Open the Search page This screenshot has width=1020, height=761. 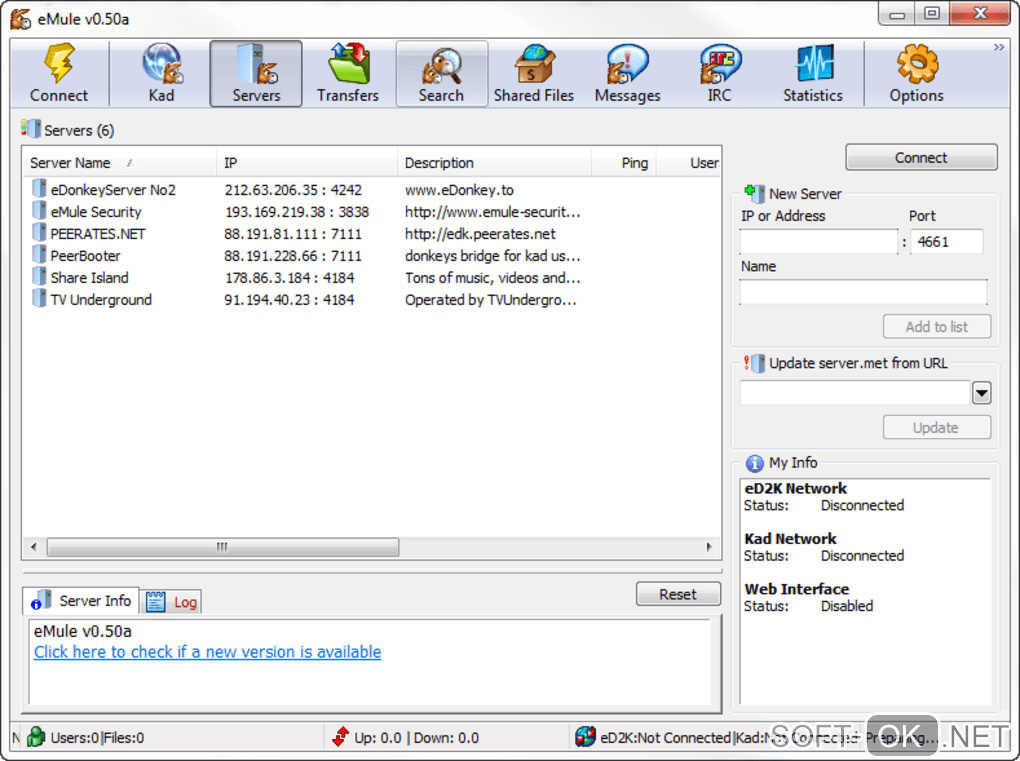point(442,73)
